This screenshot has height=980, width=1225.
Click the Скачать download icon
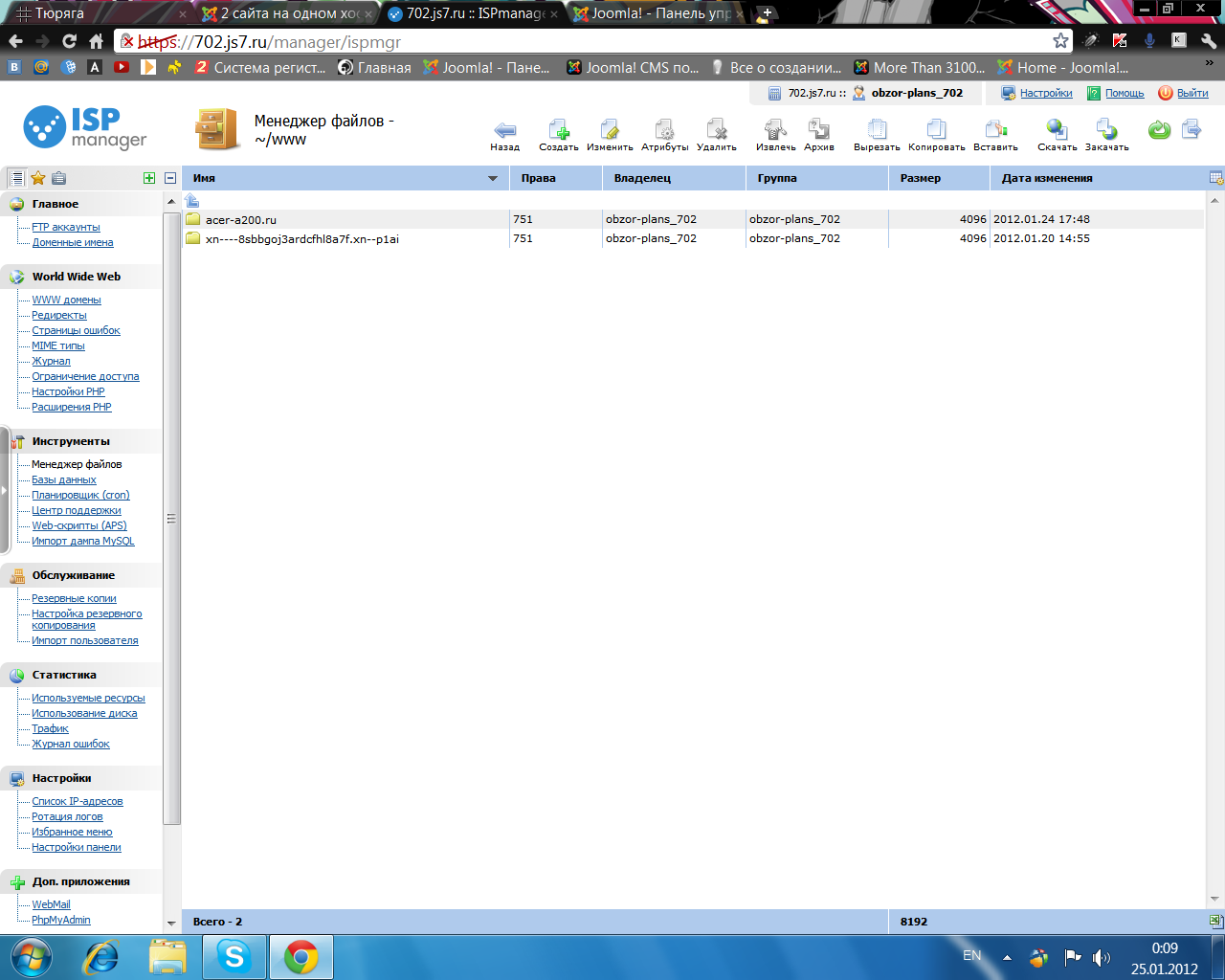pyautogui.click(x=1057, y=130)
